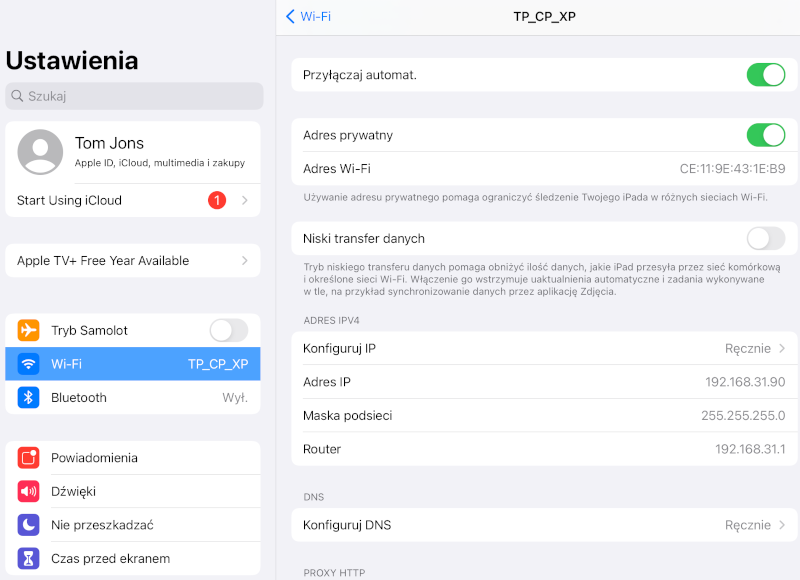Select the Dźwięki speaker icon
The height and width of the screenshot is (580, 800).
[x=28, y=491]
